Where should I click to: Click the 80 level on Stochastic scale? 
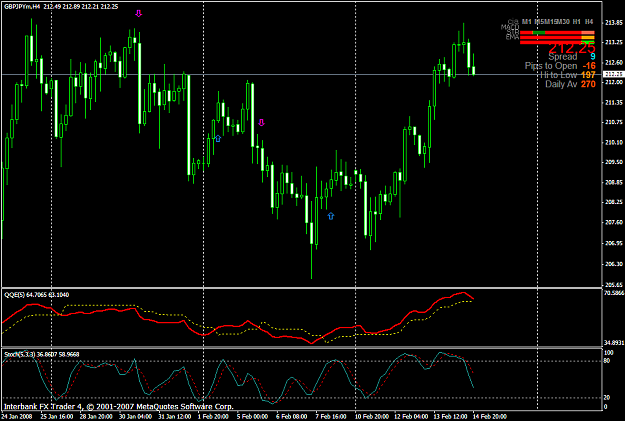607,361
